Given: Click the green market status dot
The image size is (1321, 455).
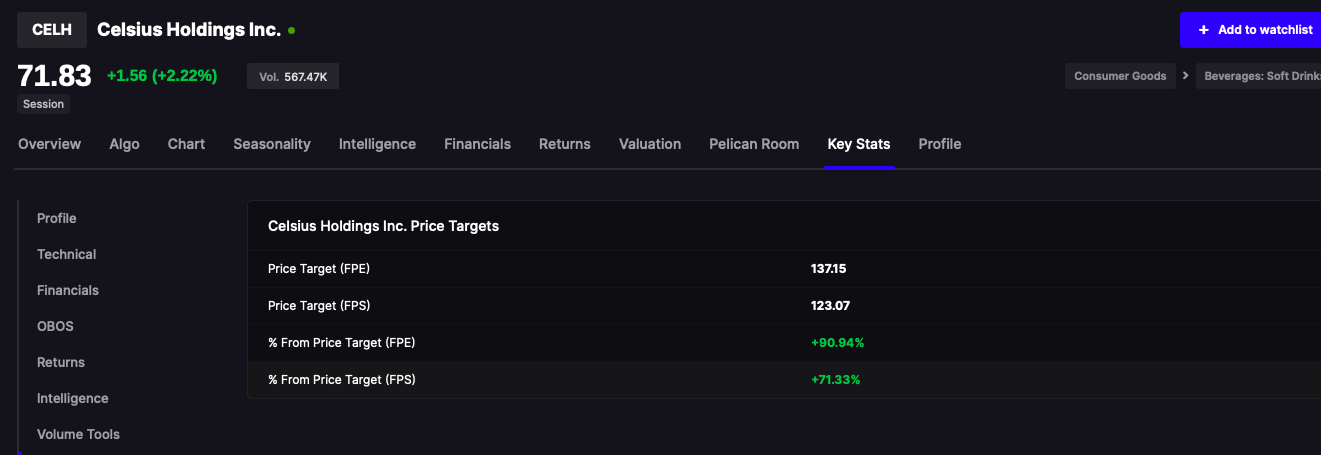Looking at the screenshot, I should click(x=291, y=30).
